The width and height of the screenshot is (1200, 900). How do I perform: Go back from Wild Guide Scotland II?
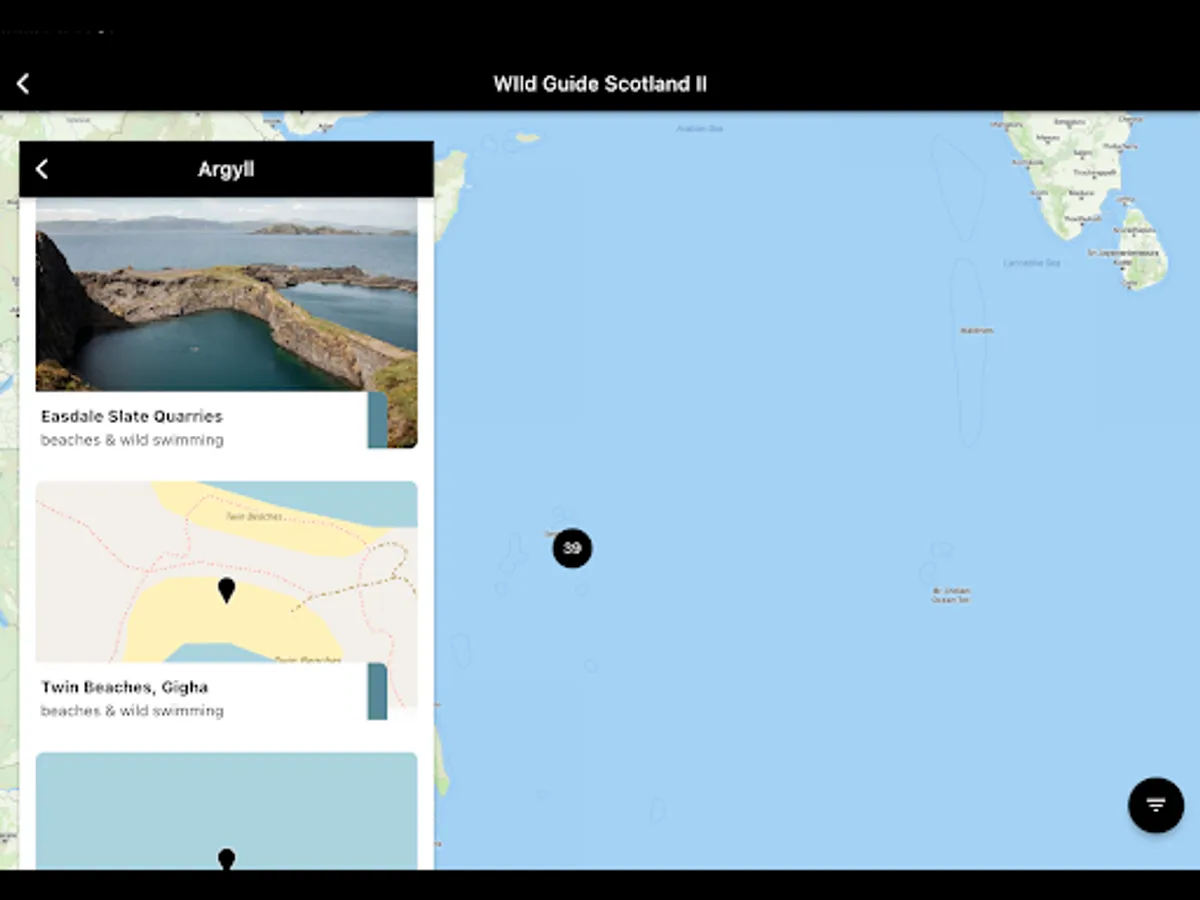[x=23, y=84]
